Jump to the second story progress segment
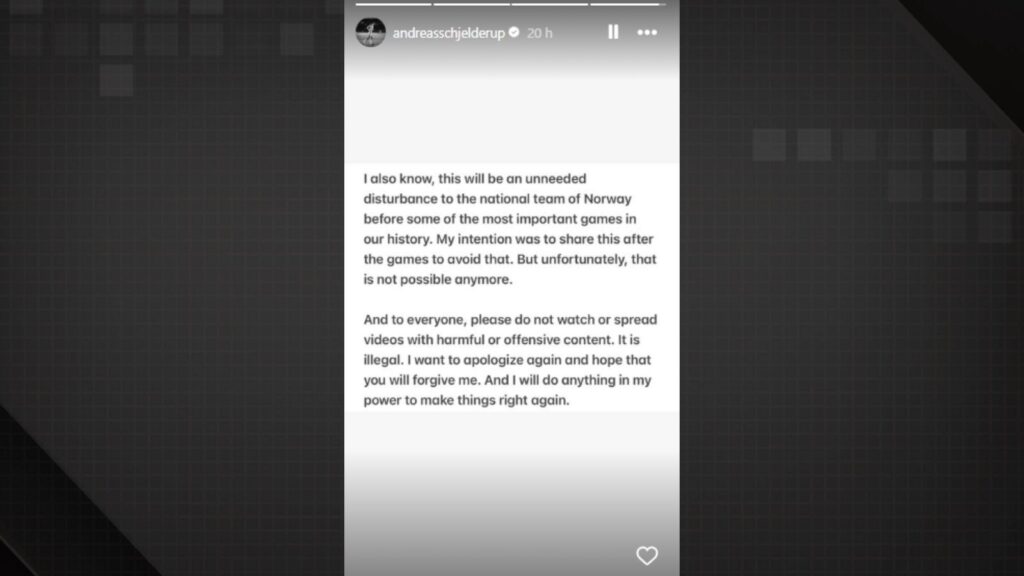Viewport: 1024px width, 576px height. [470, 4]
